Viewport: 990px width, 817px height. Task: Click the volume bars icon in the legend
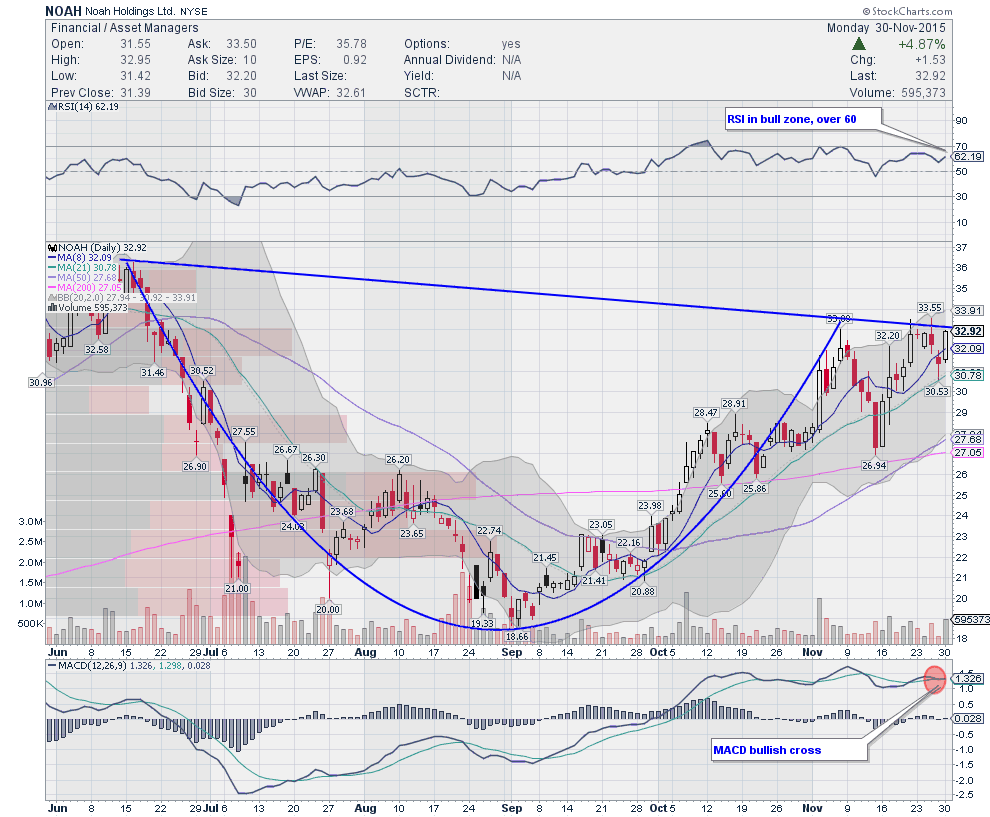click(52, 307)
